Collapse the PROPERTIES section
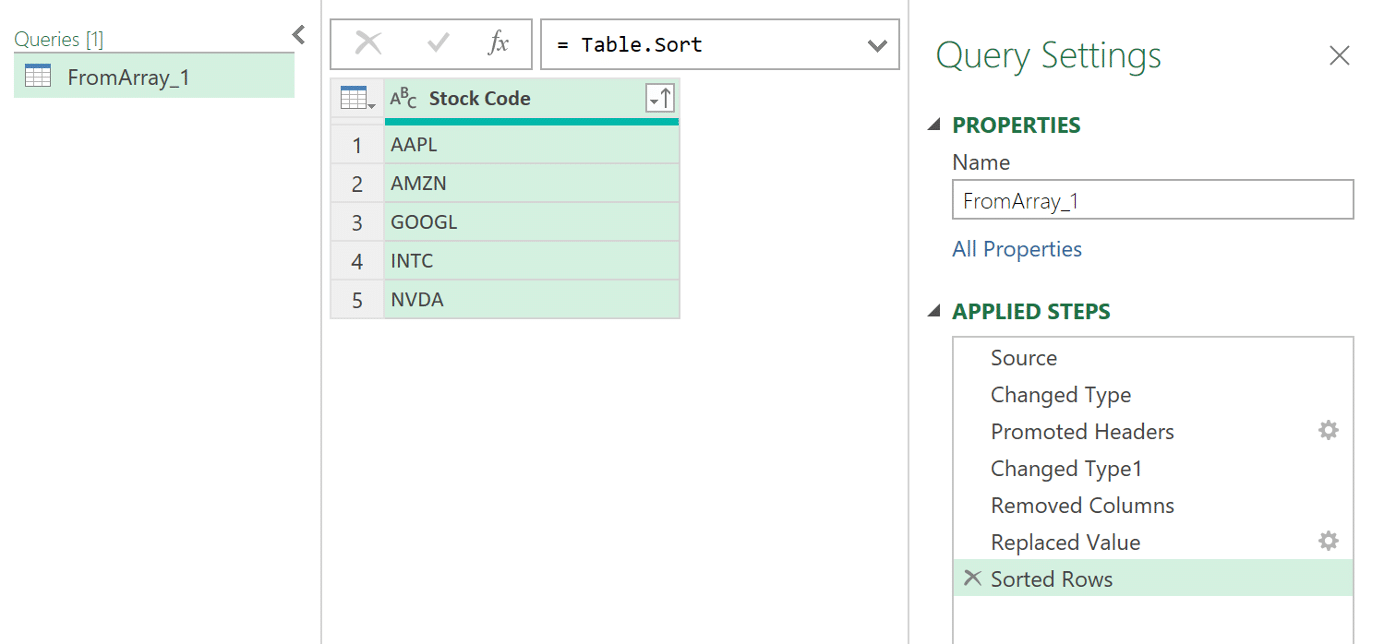This screenshot has width=1396, height=644. click(934, 125)
